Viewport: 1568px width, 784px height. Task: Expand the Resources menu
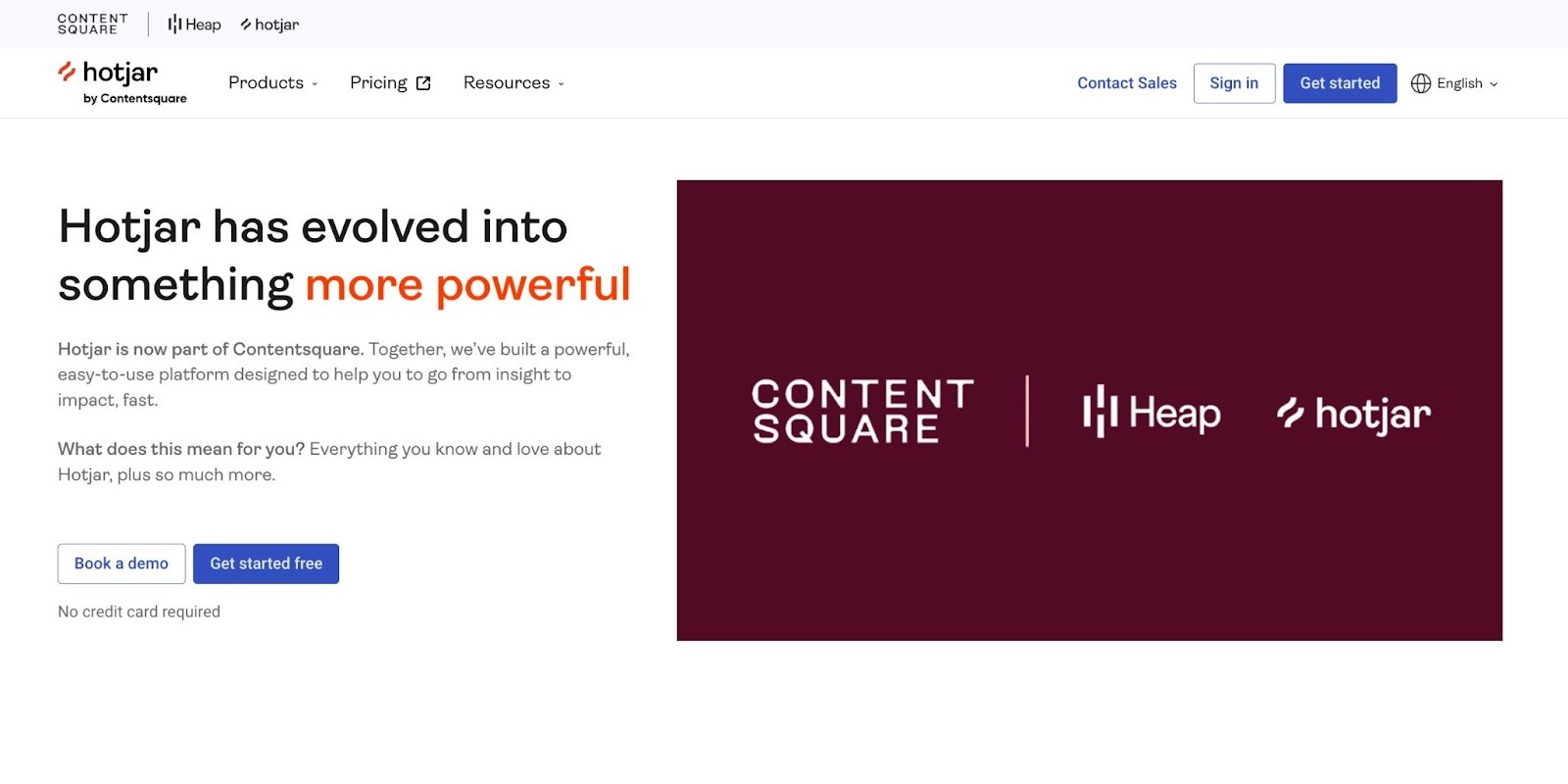tap(514, 83)
